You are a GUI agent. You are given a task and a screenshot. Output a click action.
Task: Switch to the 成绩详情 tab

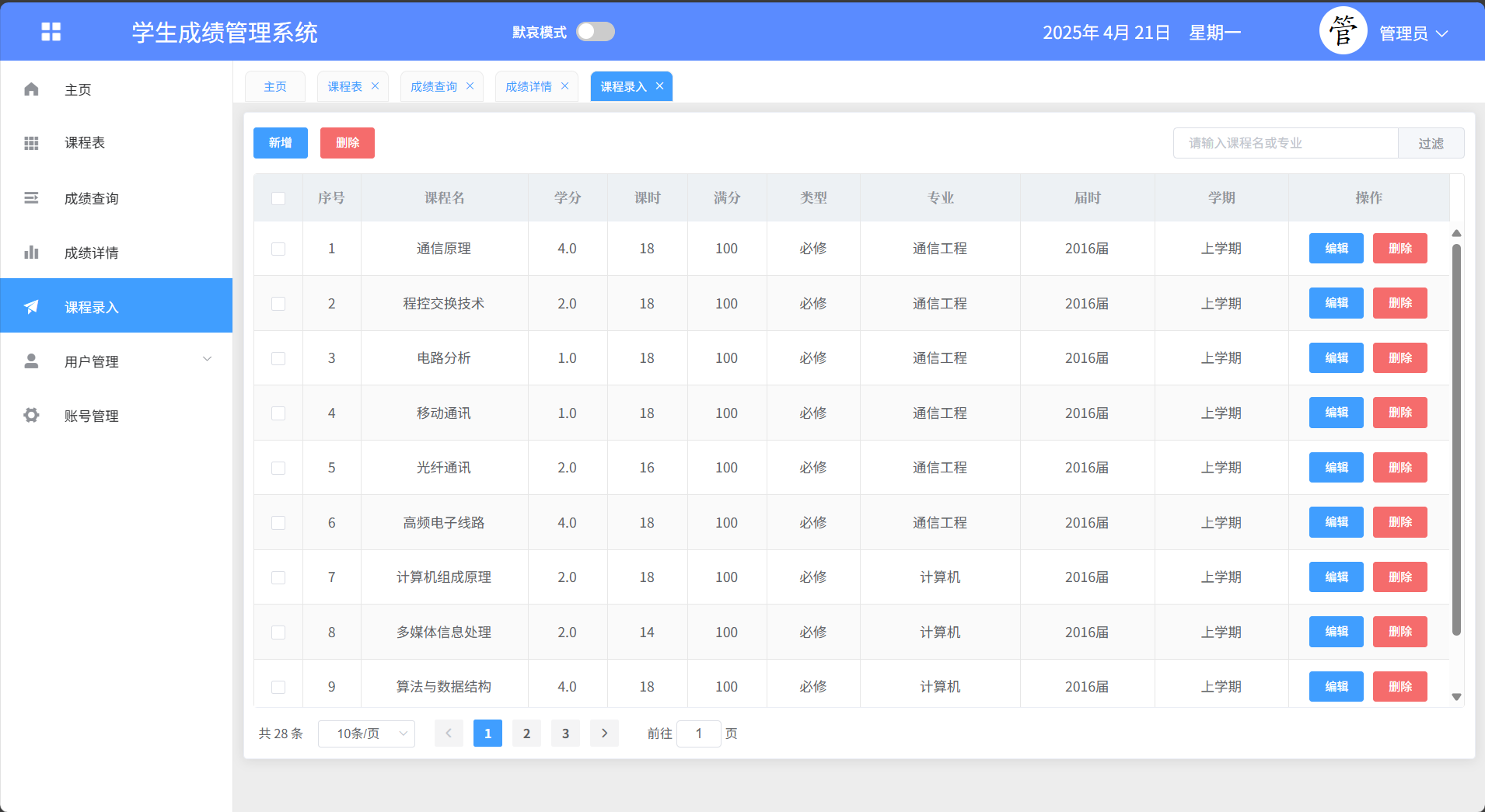click(x=528, y=86)
